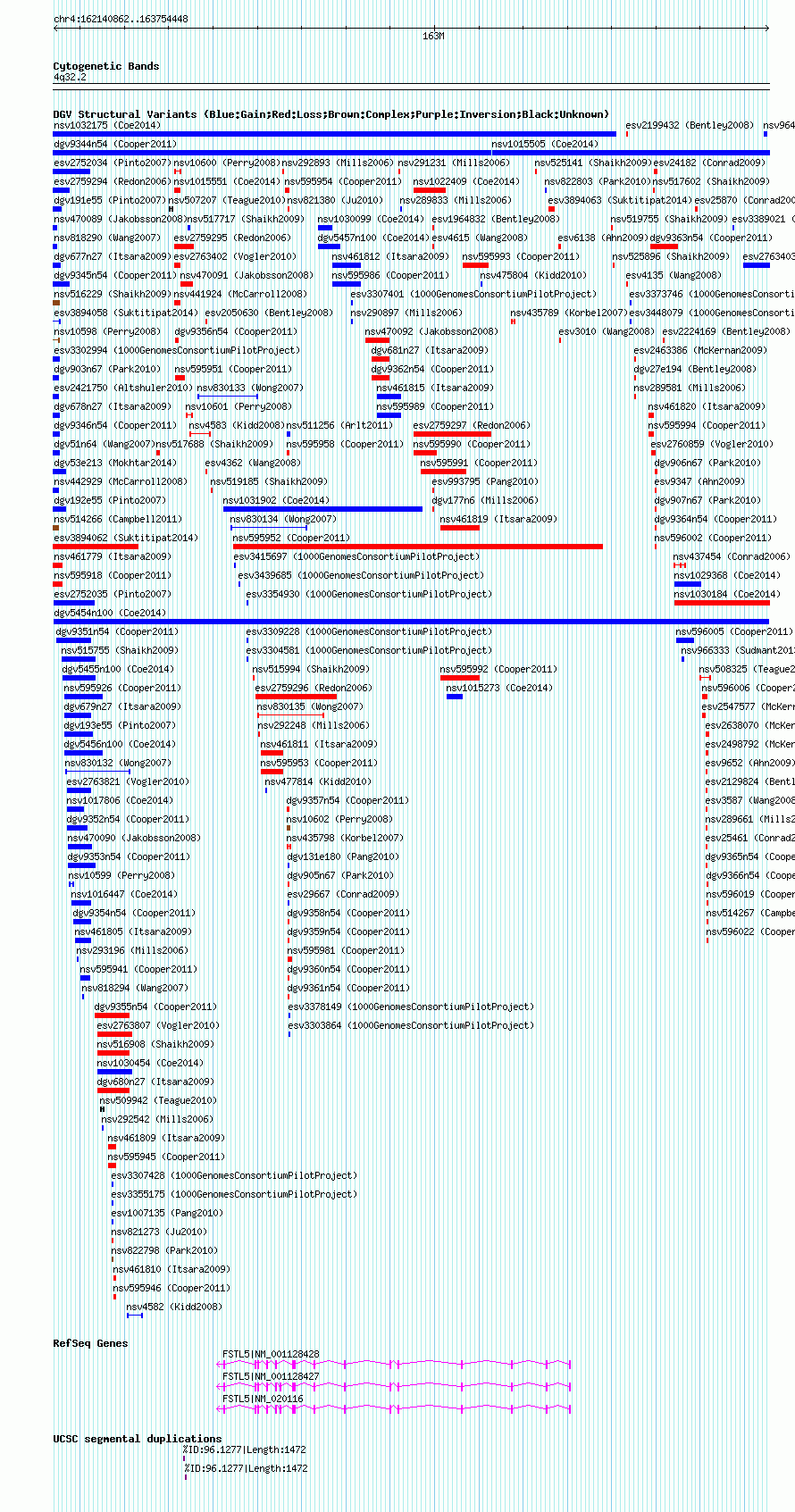
Task: Open gene FSTL5|NM_001128427
Action: tap(271, 1376)
